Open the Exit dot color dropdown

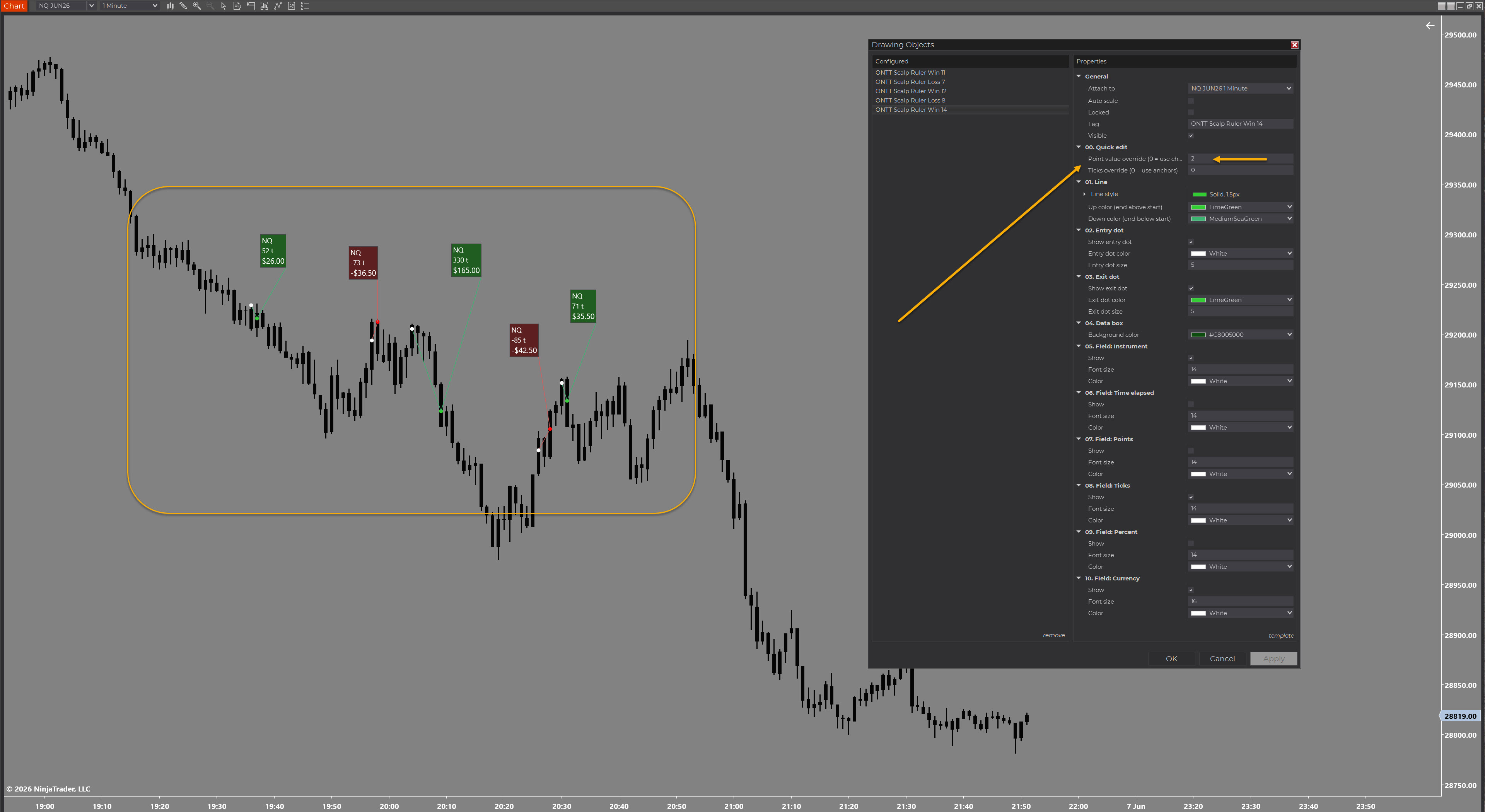coord(1241,300)
